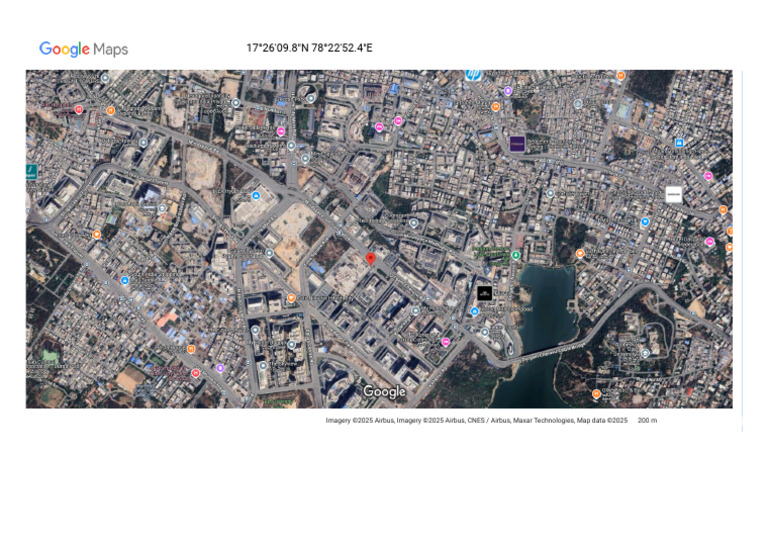Click the orange marker beside the top-left red hospital marker
768x543 pixels.
click(111, 111)
